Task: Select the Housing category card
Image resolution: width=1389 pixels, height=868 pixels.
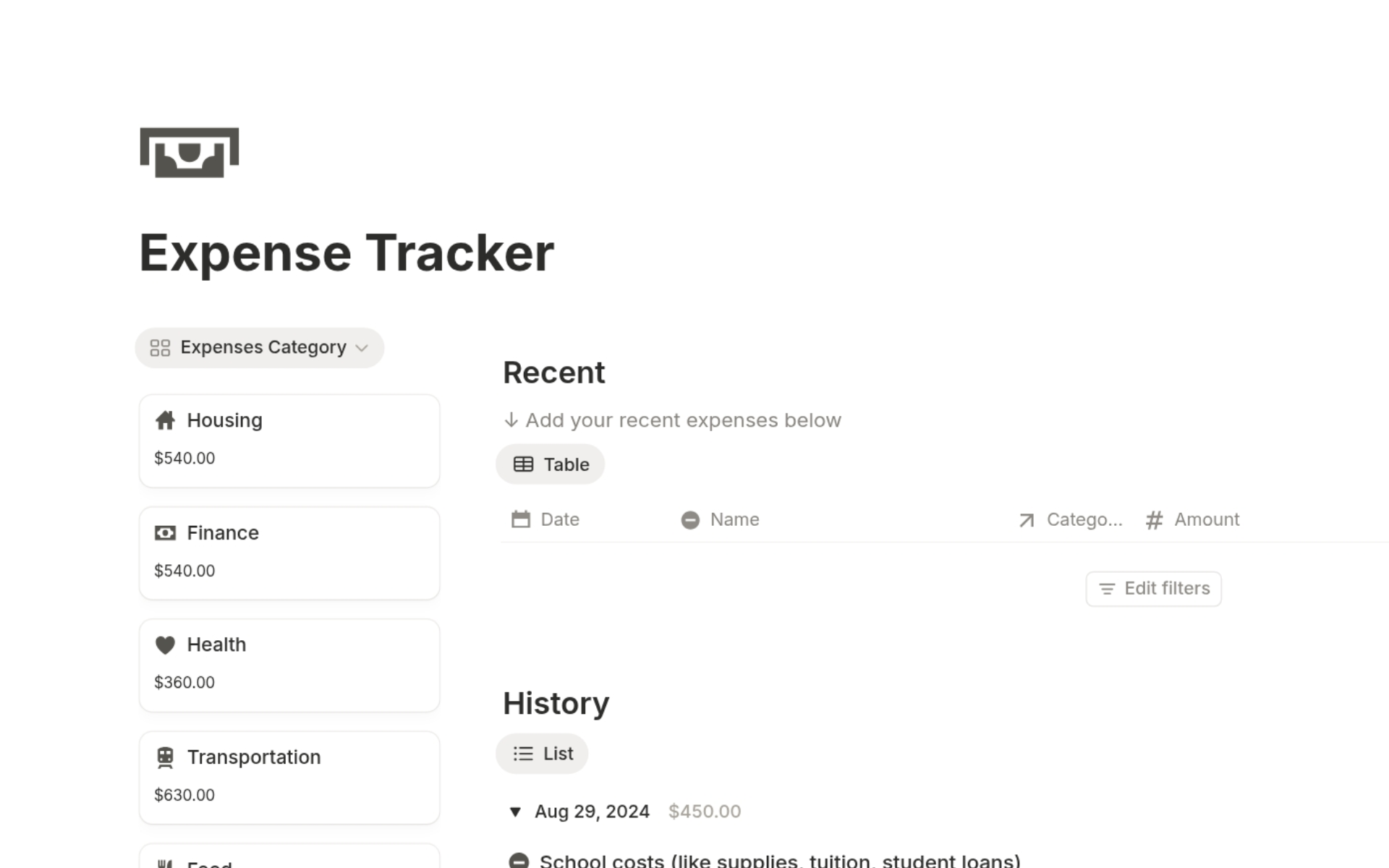Action: [289, 440]
